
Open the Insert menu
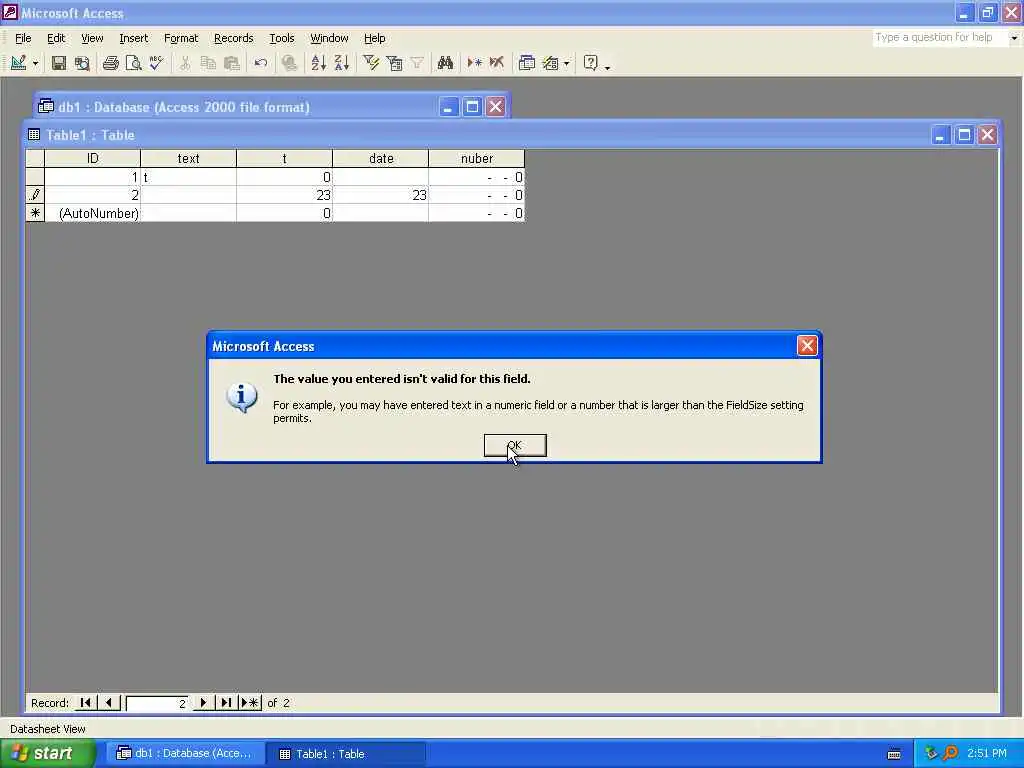coord(134,38)
